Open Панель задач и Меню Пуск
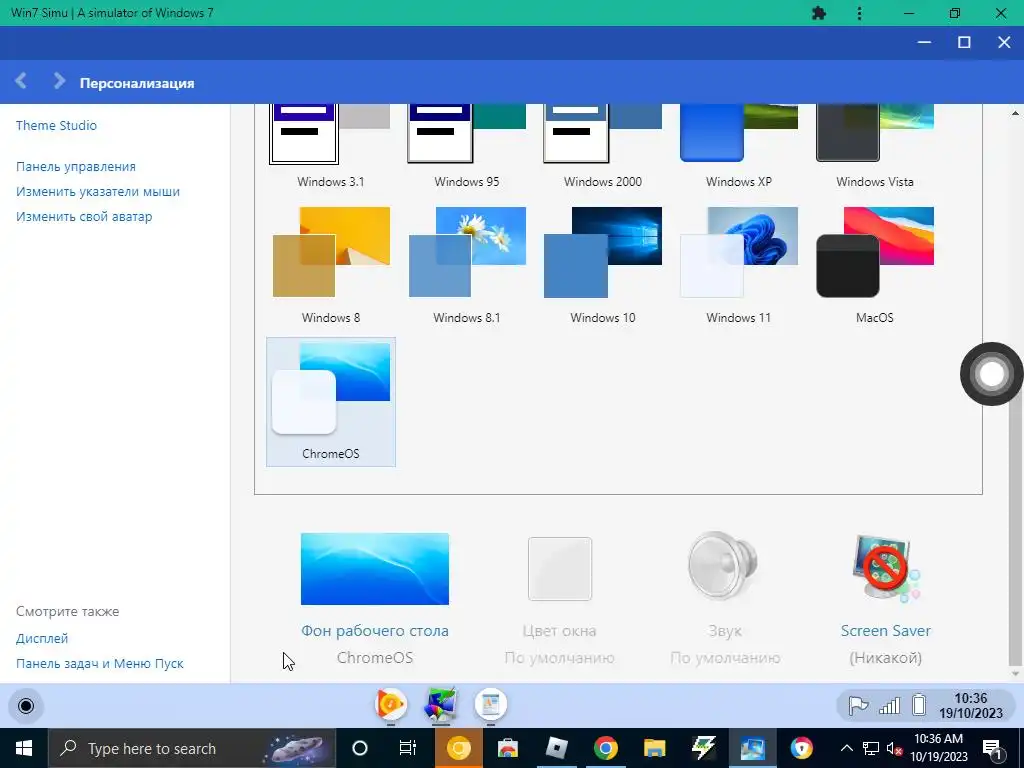Image resolution: width=1024 pixels, height=768 pixels. pos(100,664)
